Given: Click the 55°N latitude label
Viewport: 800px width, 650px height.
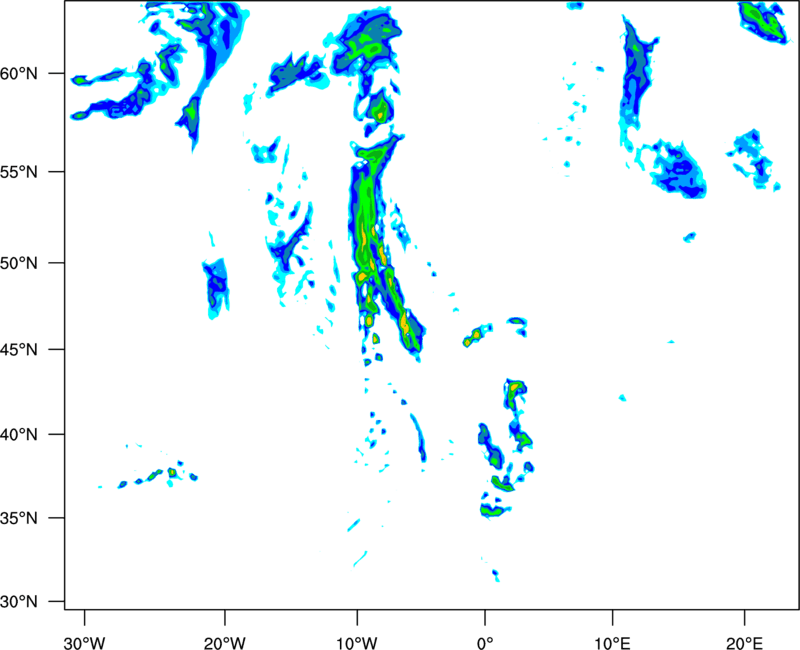Looking at the screenshot, I should pyautogui.click(x=19, y=172).
